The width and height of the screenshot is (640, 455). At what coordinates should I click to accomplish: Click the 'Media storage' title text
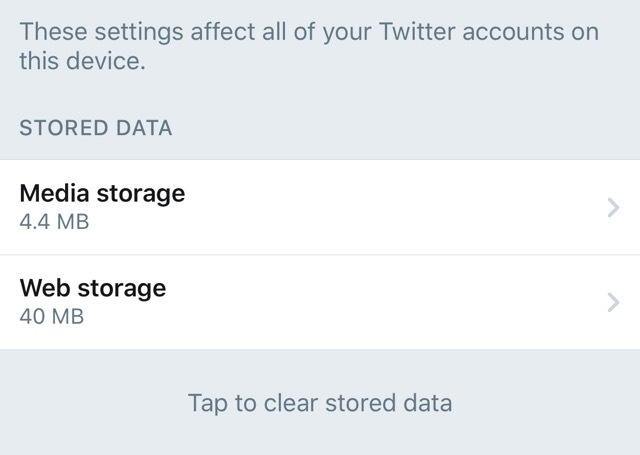(102, 193)
